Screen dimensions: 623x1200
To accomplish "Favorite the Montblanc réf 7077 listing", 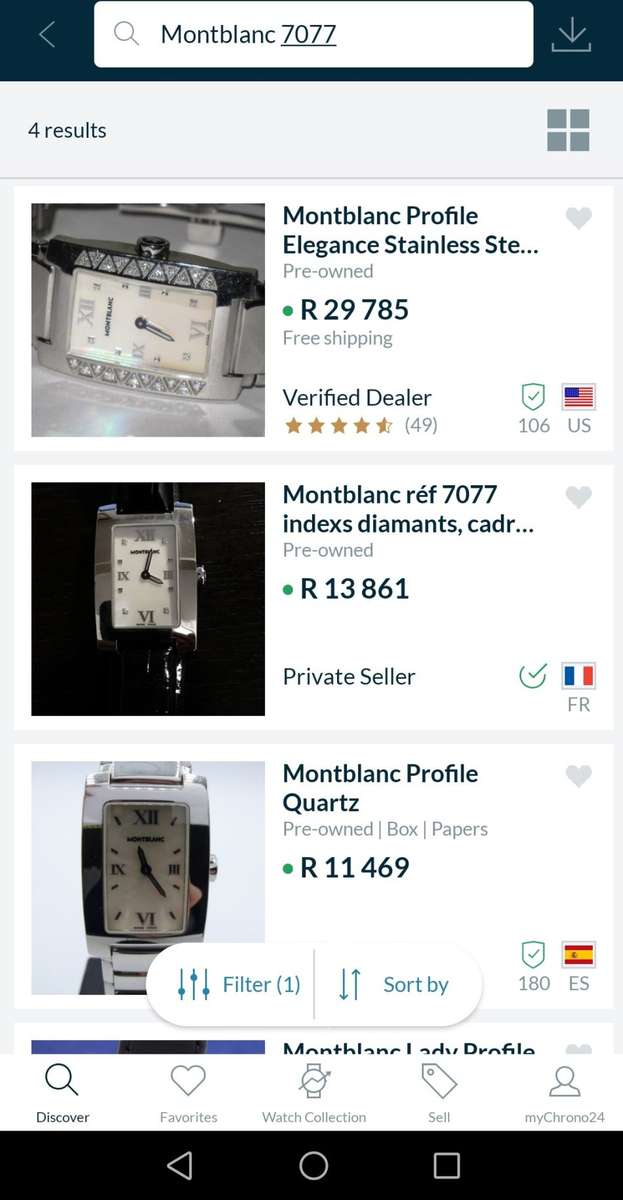I will point(578,497).
